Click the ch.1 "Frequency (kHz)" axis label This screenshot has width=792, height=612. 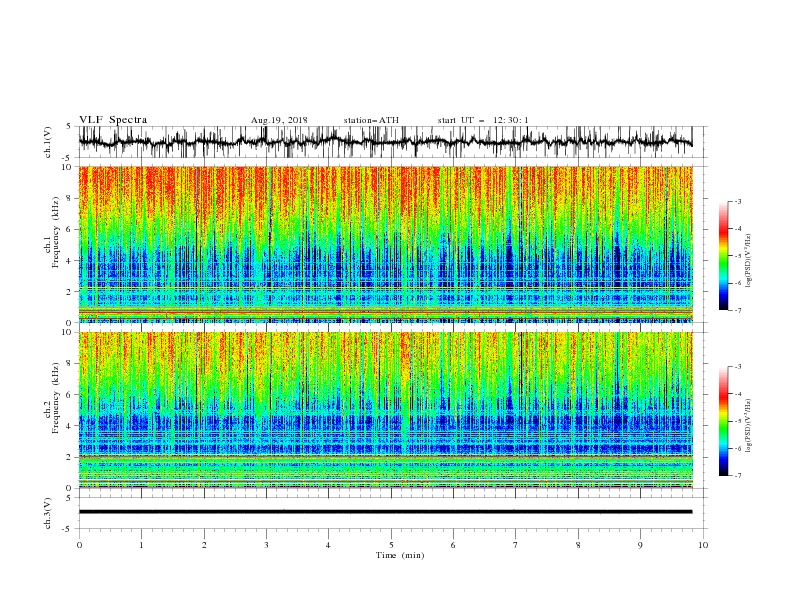pyautogui.click(x=56, y=232)
